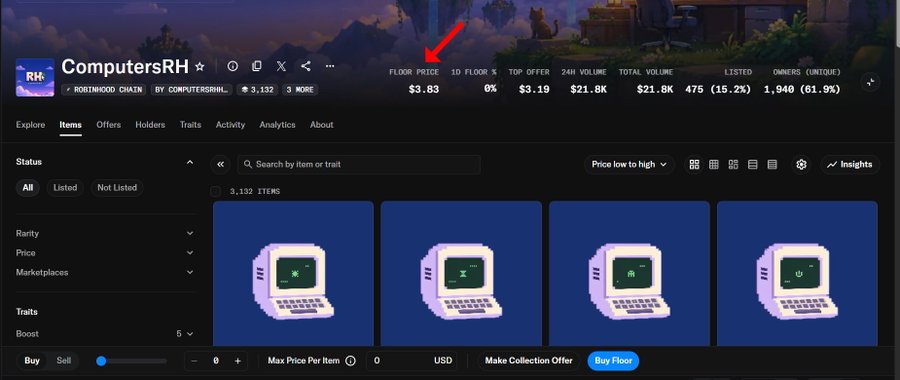Image resolution: width=900 pixels, height=380 pixels.
Task: Open the Offers tab
Action: pos(108,125)
